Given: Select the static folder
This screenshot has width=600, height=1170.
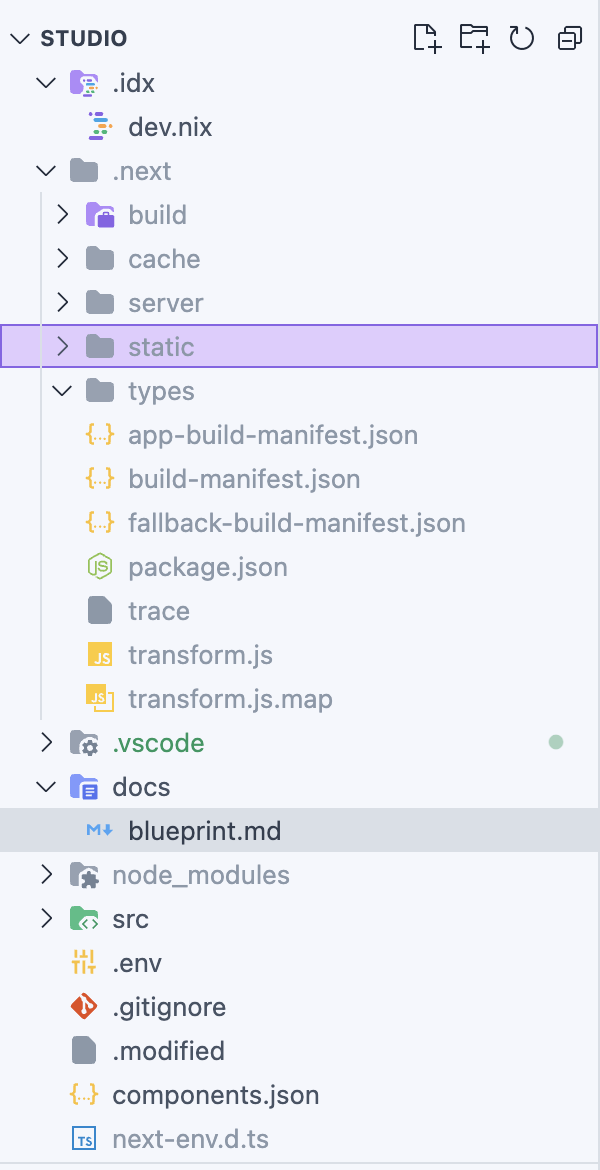Looking at the screenshot, I should (x=161, y=347).
